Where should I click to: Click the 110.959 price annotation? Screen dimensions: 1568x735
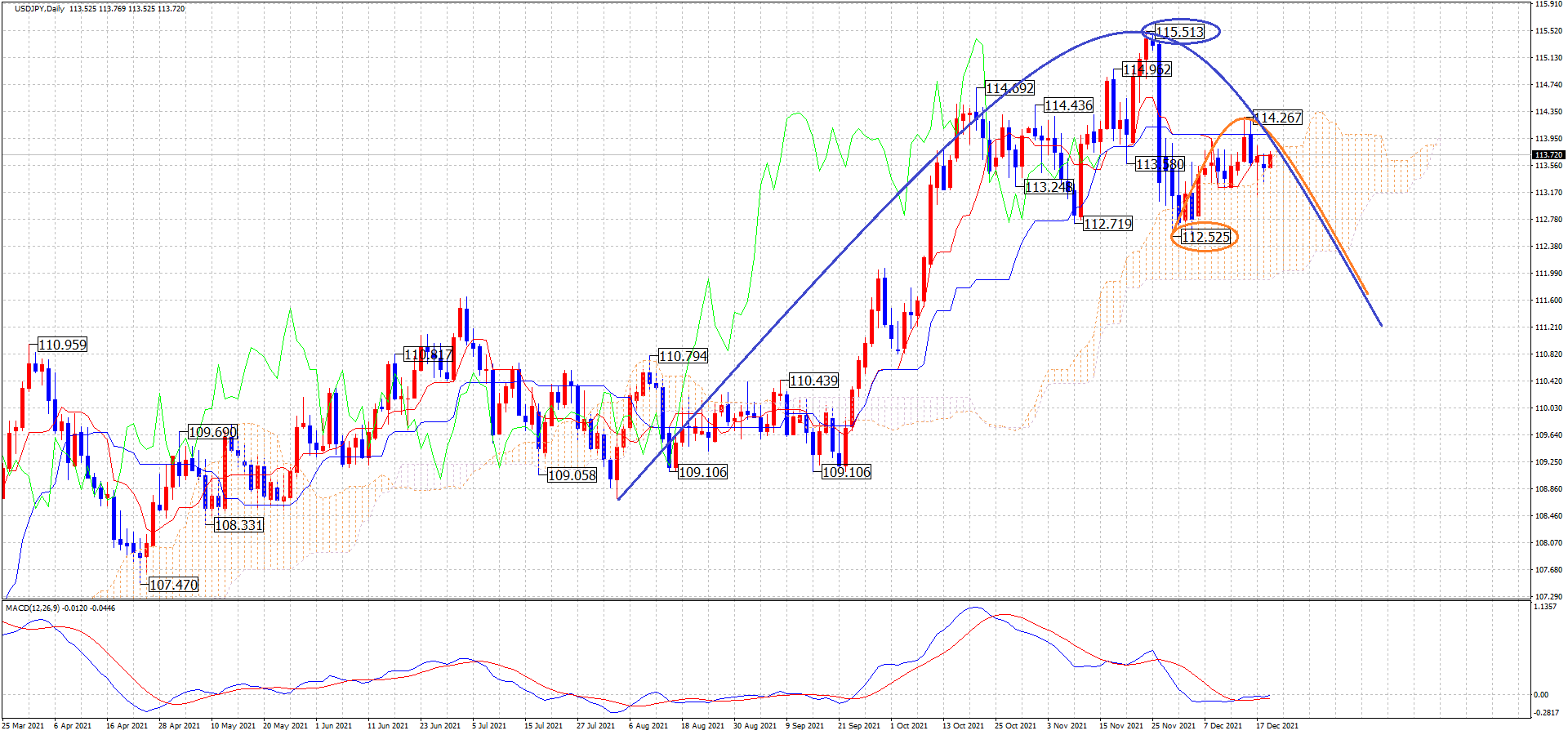62,345
